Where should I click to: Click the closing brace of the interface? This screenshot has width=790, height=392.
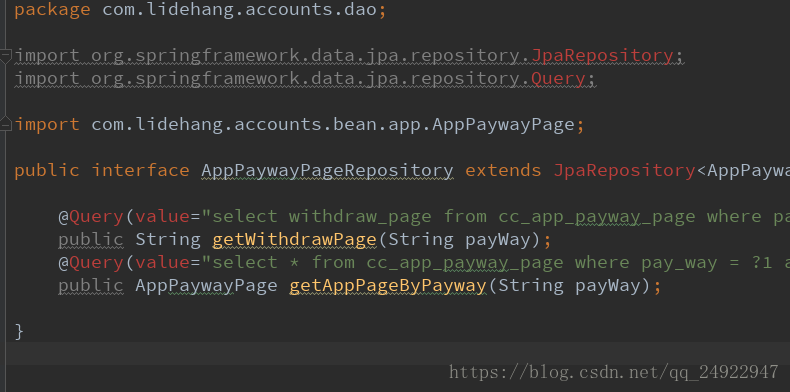(19, 332)
